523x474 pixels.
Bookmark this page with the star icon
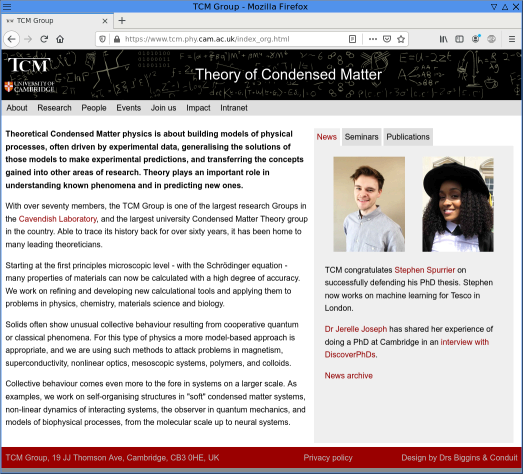click(x=401, y=39)
